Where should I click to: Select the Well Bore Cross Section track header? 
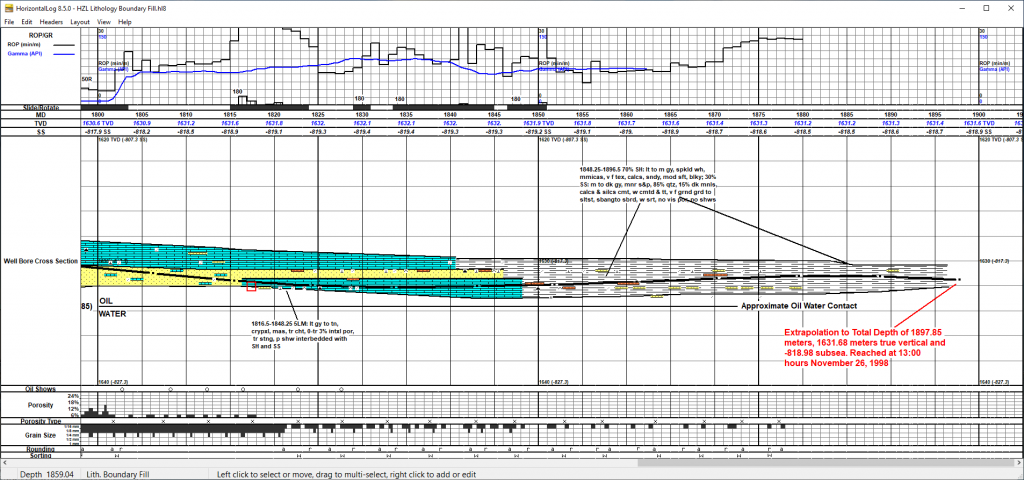click(x=40, y=261)
